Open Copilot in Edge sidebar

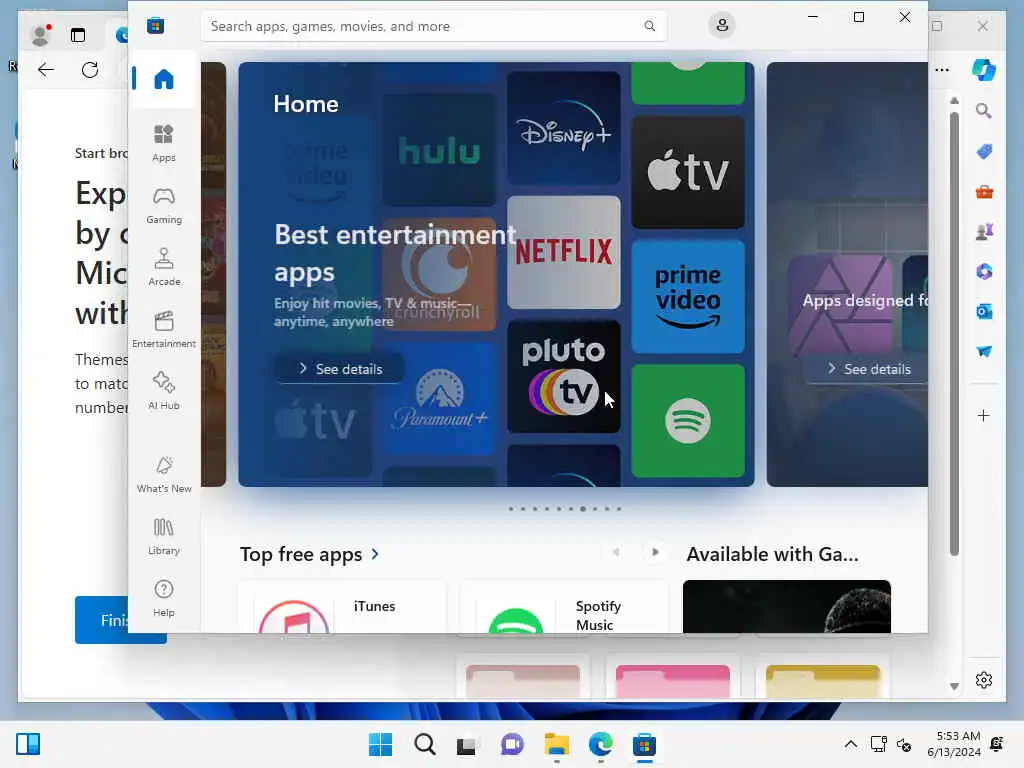point(984,69)
